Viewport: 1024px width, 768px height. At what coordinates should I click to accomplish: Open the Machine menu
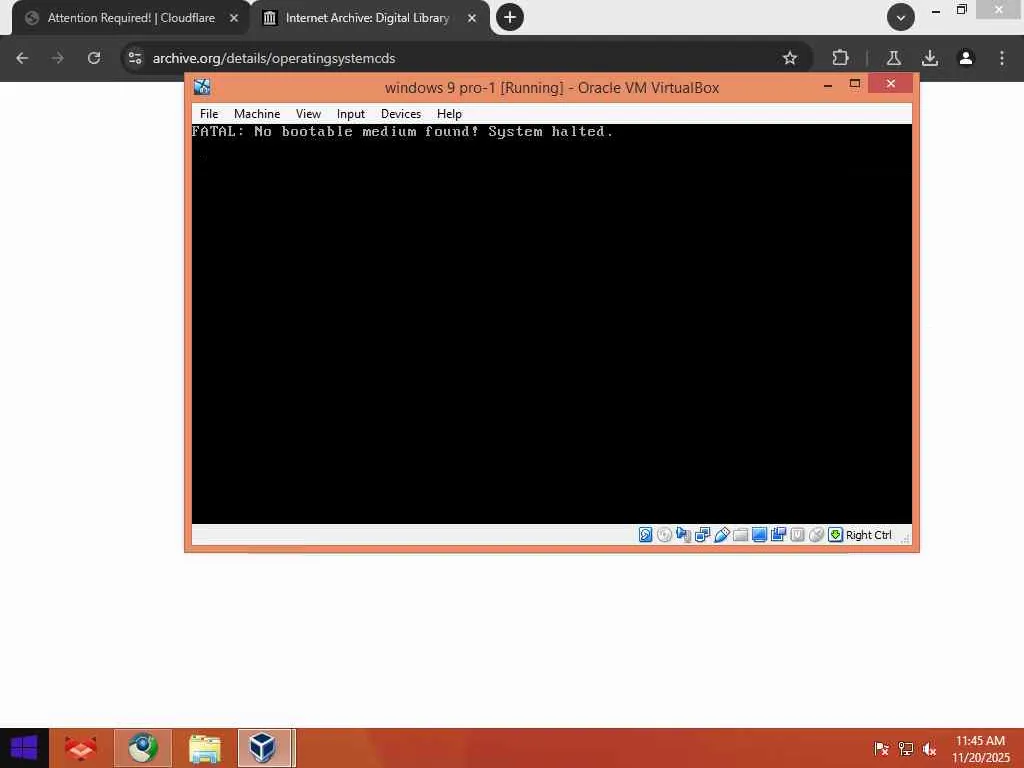[x=257, y=114]
